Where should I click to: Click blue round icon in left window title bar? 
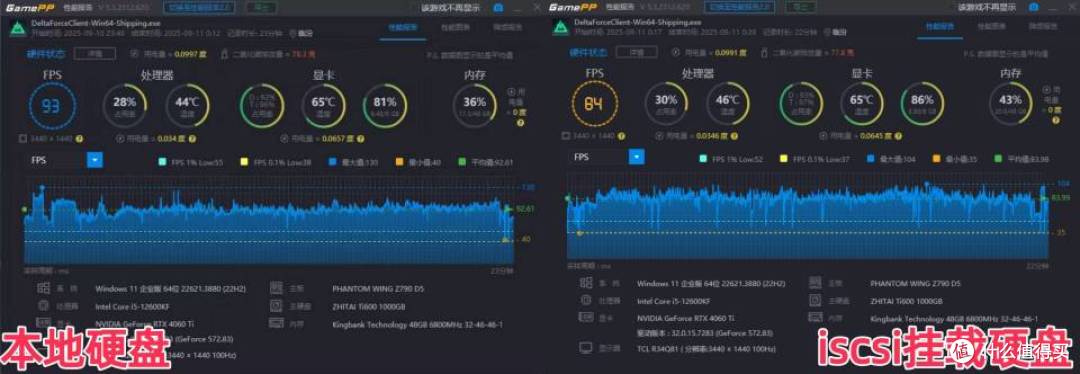pos(499,9)
